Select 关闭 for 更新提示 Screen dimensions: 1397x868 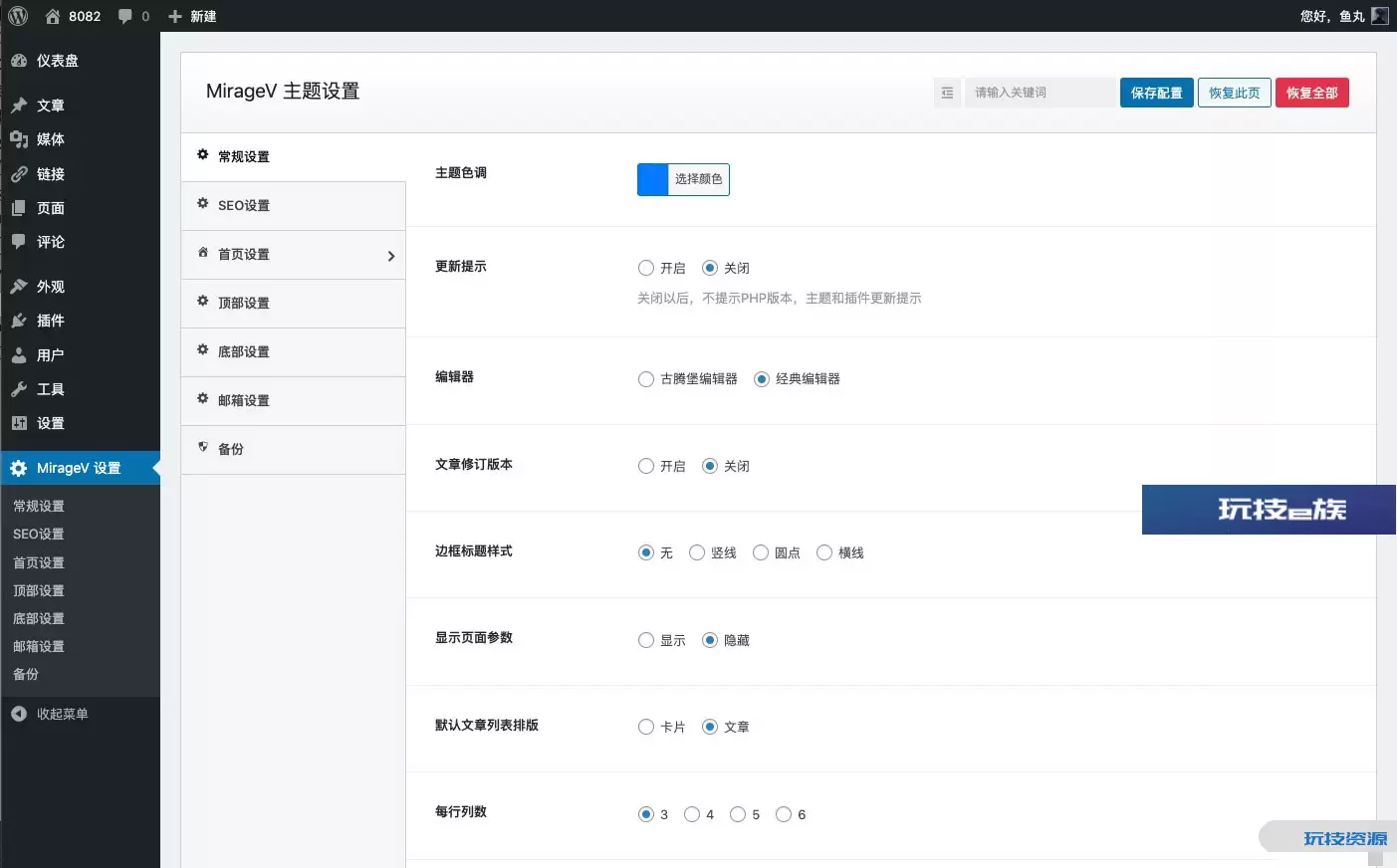click(710, 268)
